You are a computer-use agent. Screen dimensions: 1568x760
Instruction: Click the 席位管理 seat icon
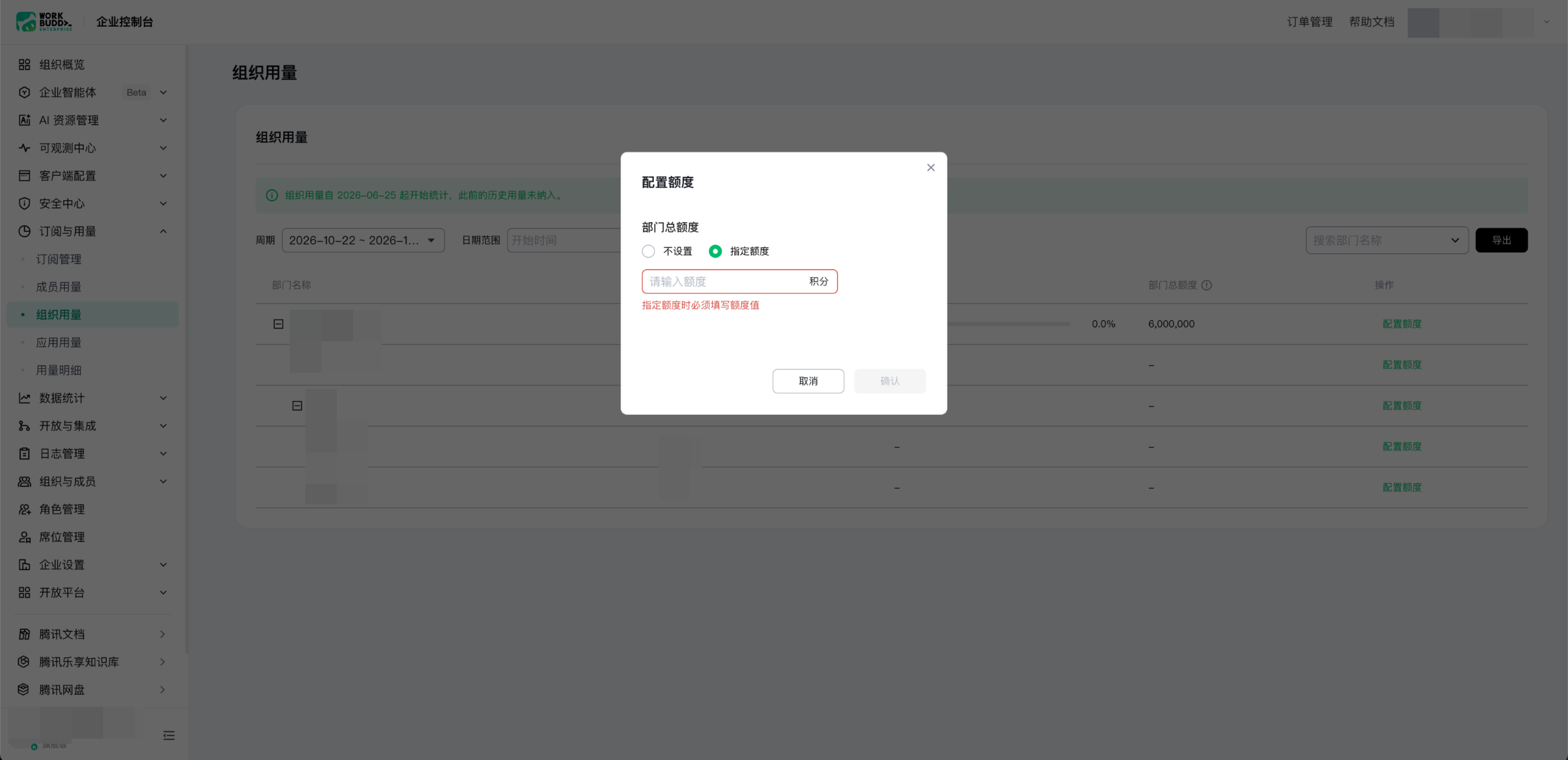pyautogui.click(x=24, y=537)
